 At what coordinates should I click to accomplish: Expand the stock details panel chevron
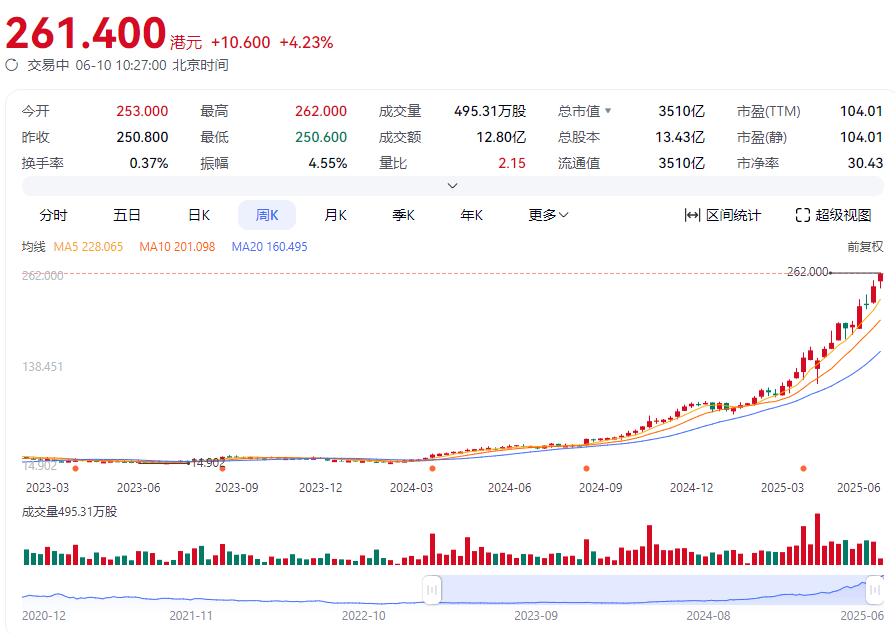pos(452,185)
